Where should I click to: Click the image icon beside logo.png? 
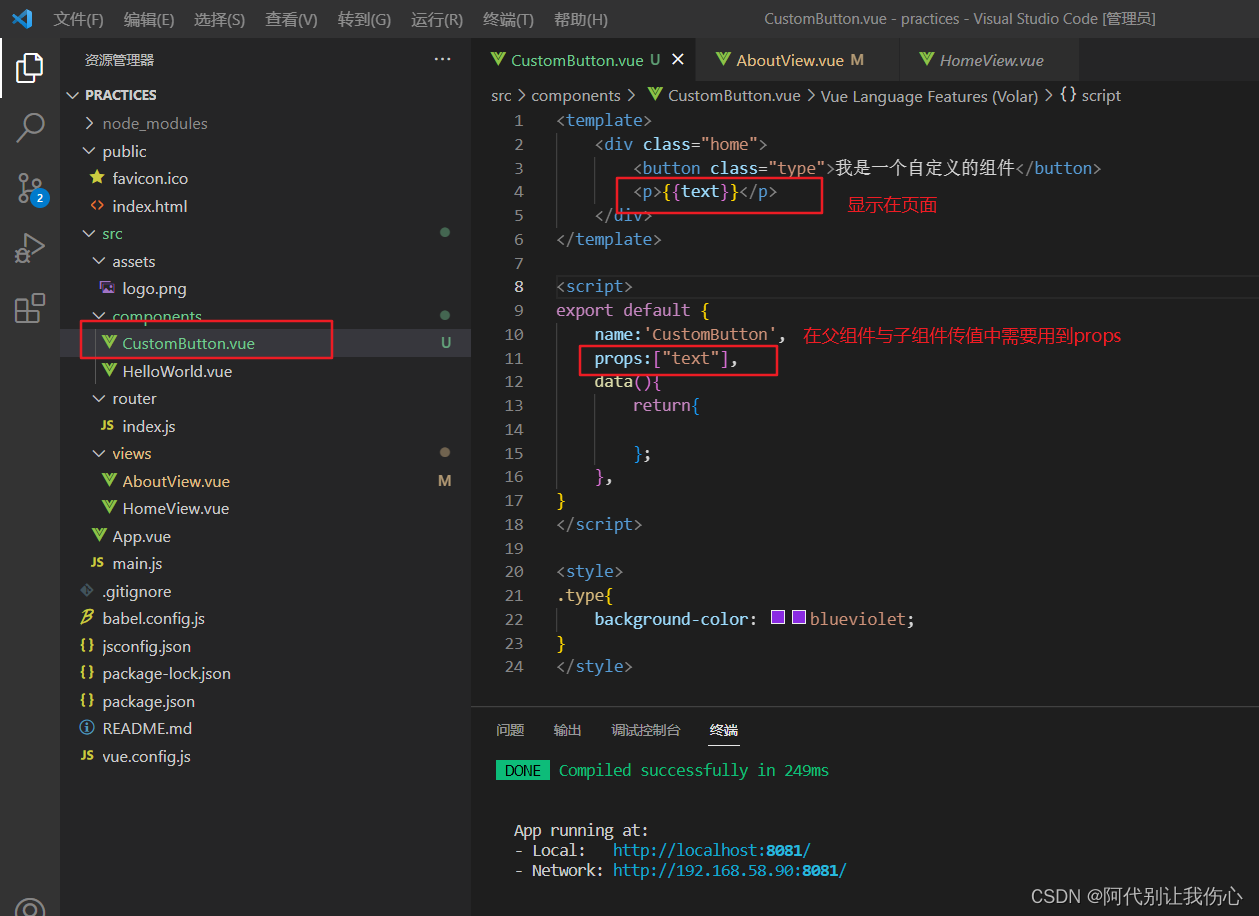(x=107, y=288)
